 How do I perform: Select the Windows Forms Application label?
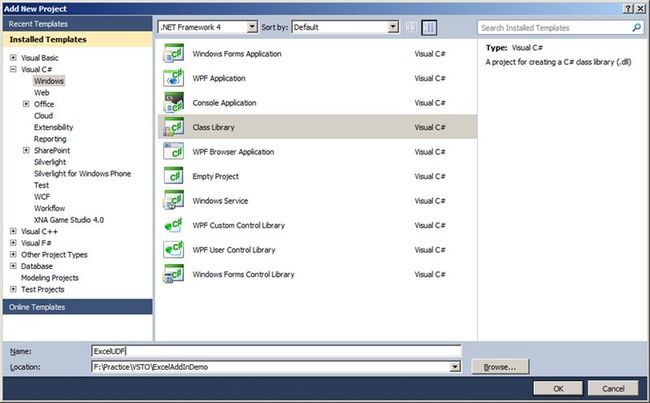coord(237,54)
